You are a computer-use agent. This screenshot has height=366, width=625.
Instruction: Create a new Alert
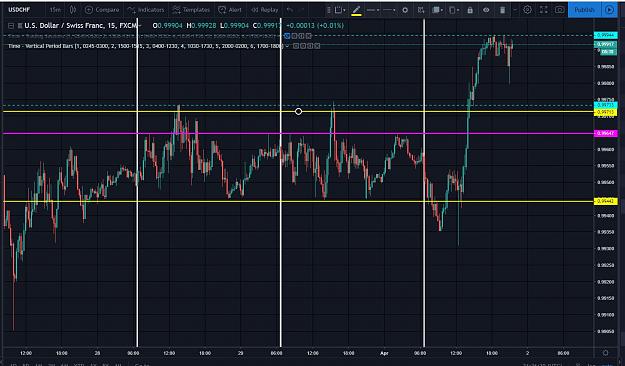click(x=230, y=10)
